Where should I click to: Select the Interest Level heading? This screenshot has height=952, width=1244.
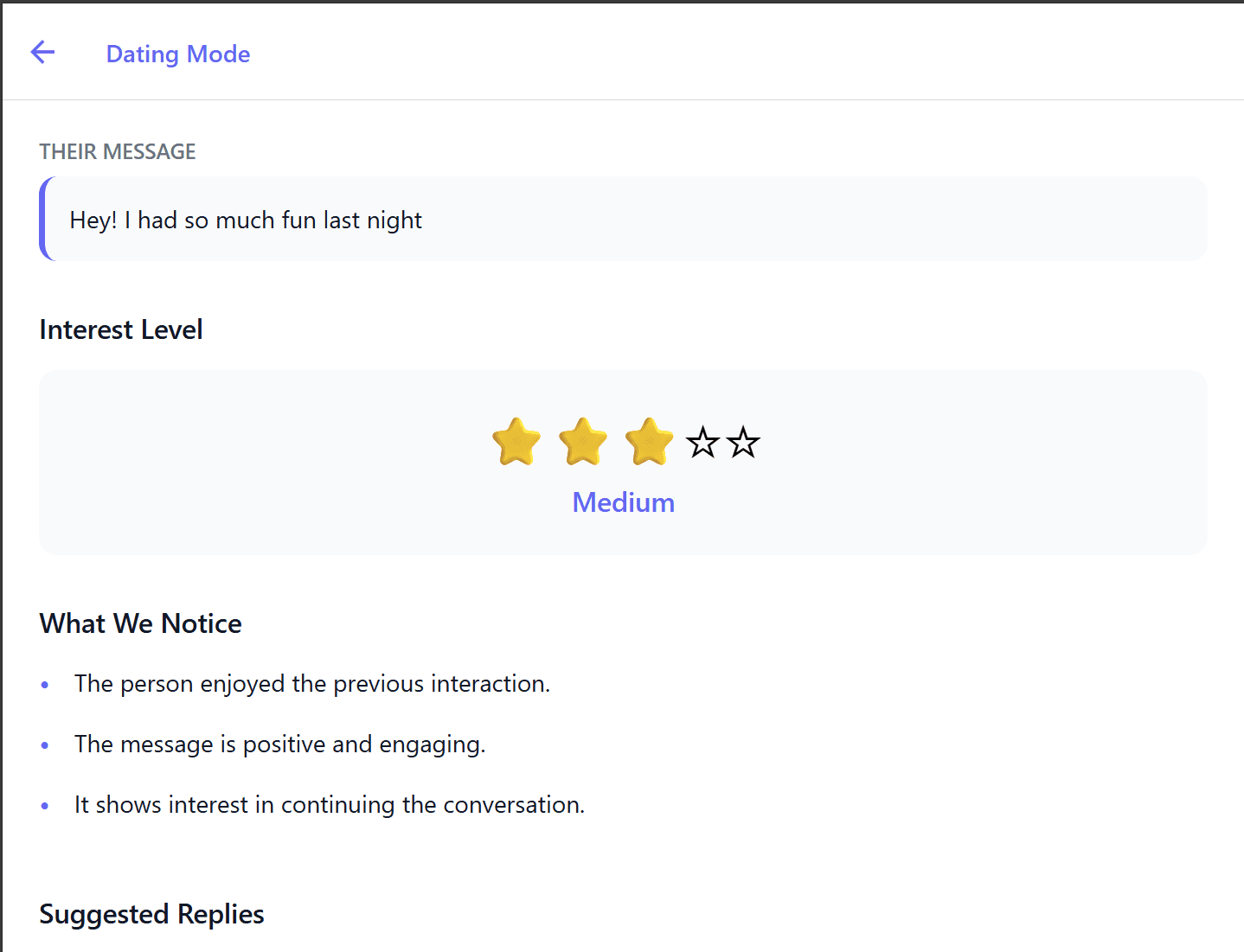point(121,329)
